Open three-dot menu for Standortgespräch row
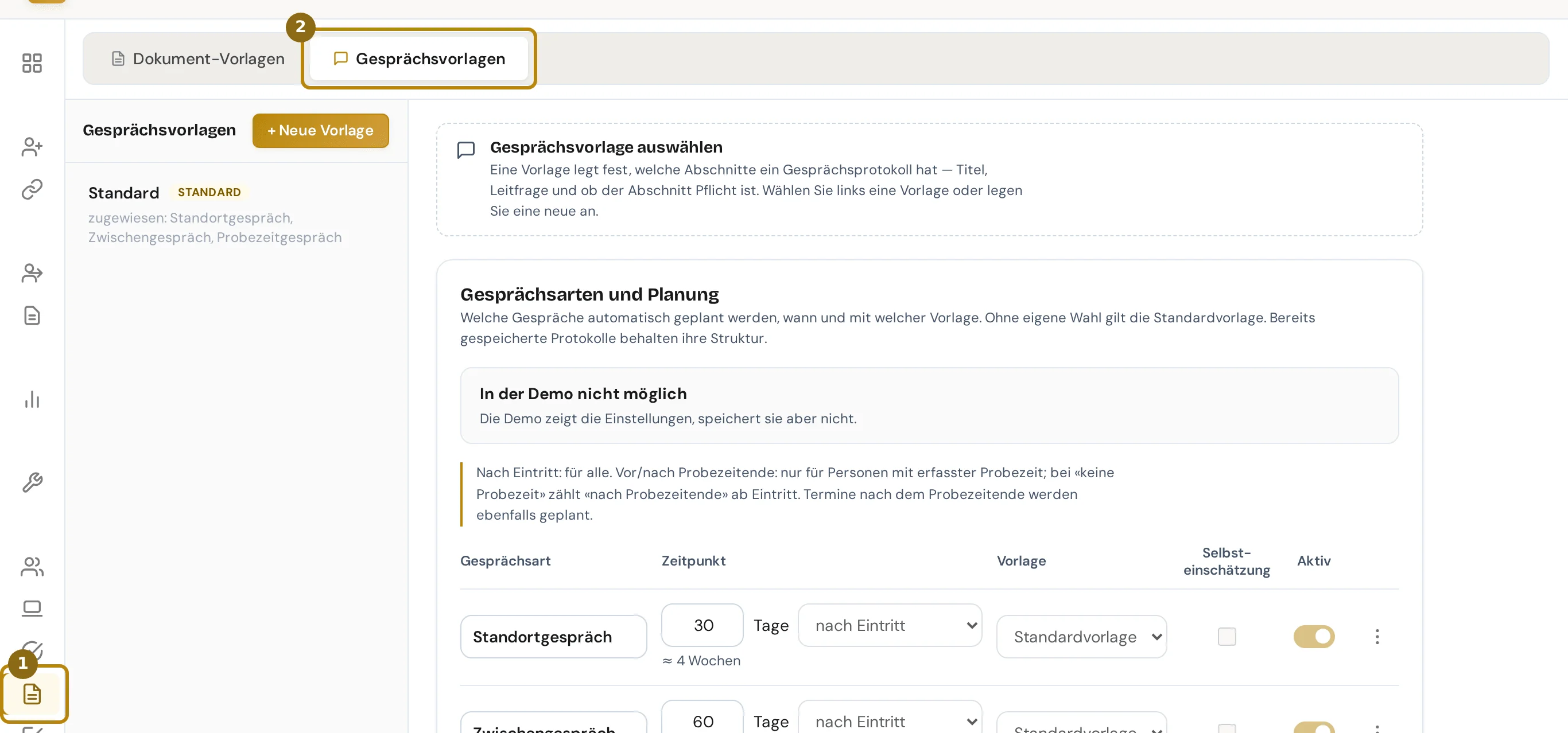This screenshot has height=733, width=1568. [1377, 637]
